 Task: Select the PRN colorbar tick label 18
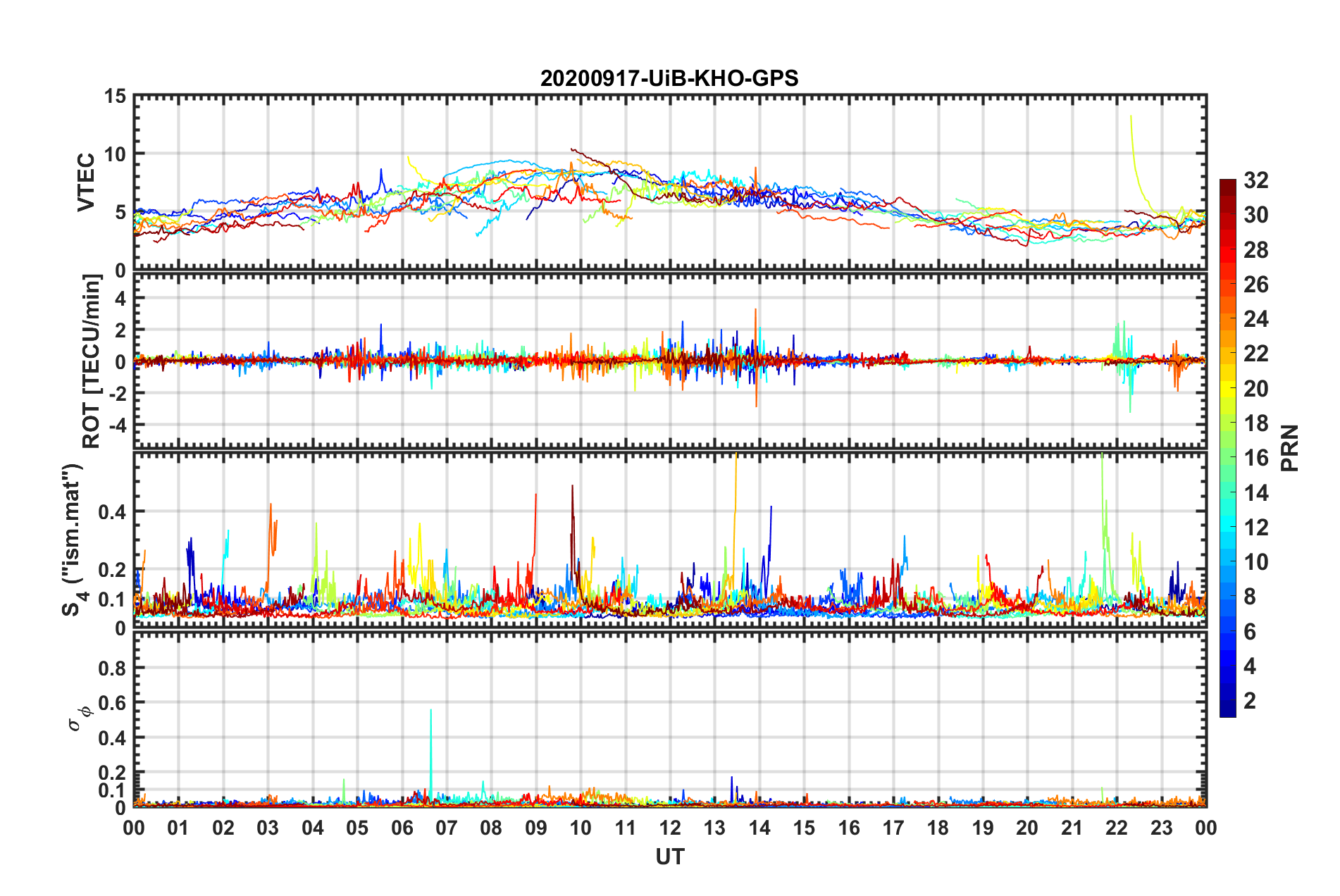1256,423
